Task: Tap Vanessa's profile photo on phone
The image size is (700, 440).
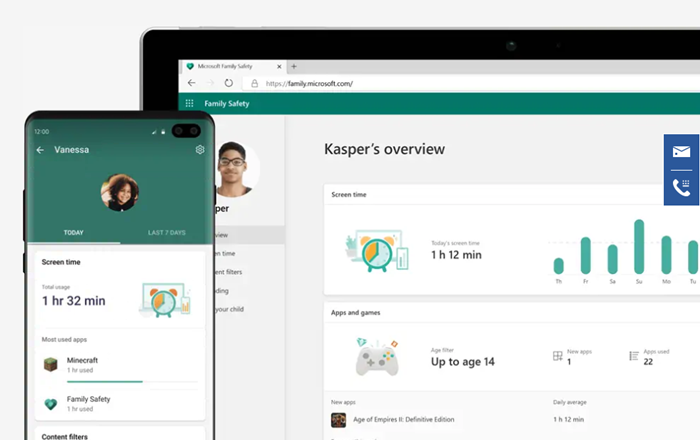Action: click(120, 192)
